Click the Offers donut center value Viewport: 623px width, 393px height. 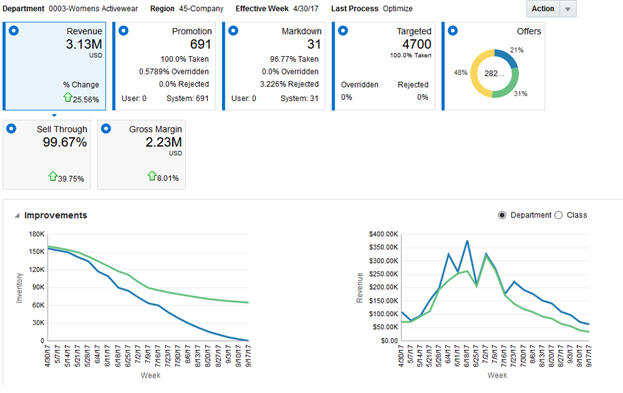pyautogui.click(x=494, y=74)
